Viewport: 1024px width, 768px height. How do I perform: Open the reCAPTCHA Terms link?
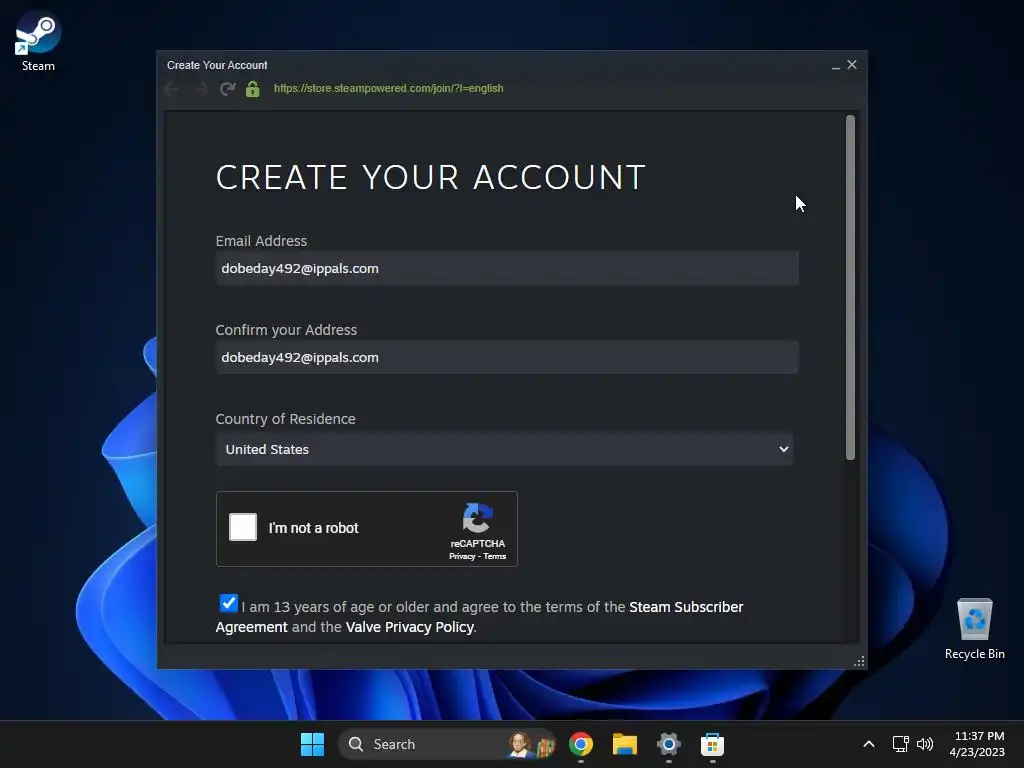[x=494, y=556]
